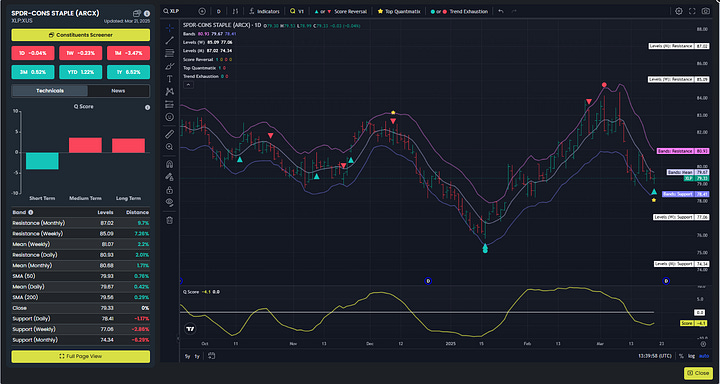Click the Resistance (Monthly) band row
The height and width of the screenshot is (384, 720).
[80, 223]
